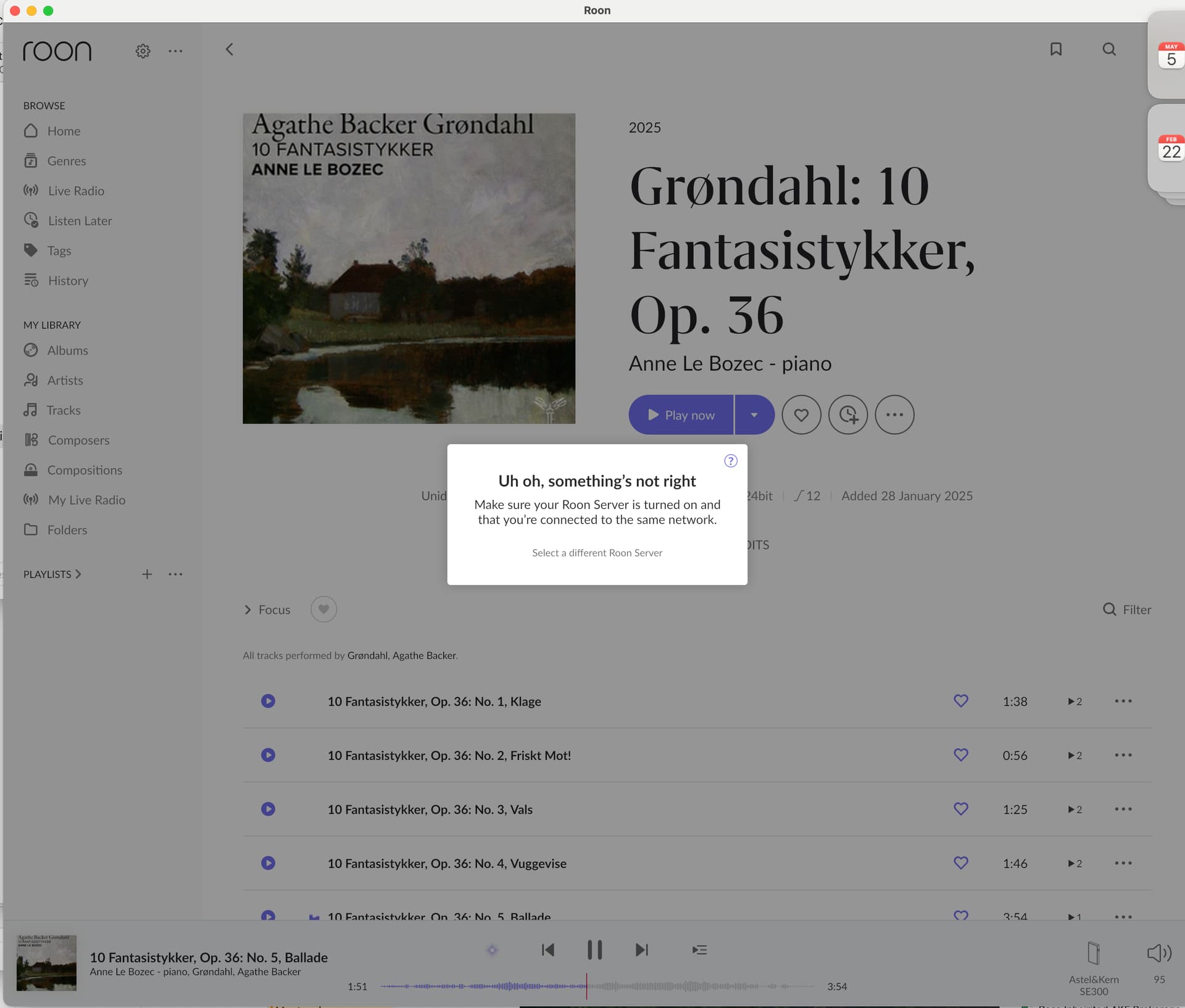Toggle heart favorite for No. 2, Friskt Mot!
This screenshot has width=1185, height=1008.
961,755
